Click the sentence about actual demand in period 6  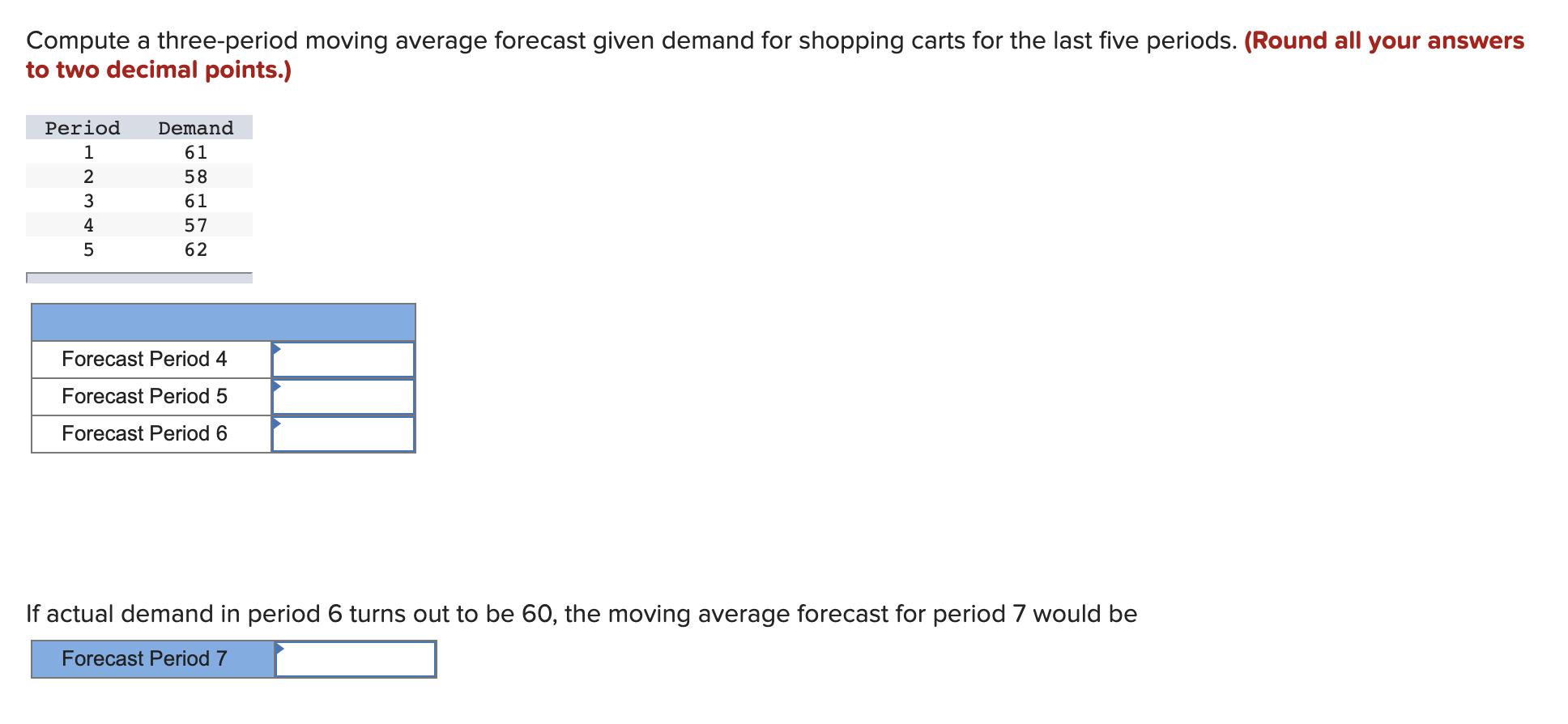pos(580,613)
